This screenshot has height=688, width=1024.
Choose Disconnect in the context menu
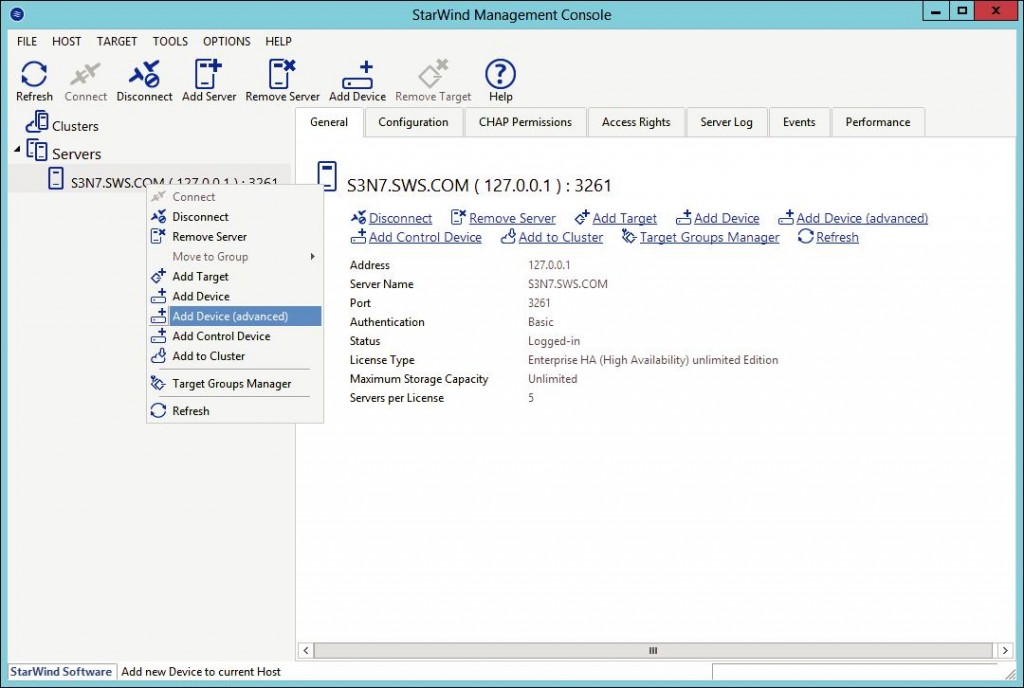(x=235, y=217)
